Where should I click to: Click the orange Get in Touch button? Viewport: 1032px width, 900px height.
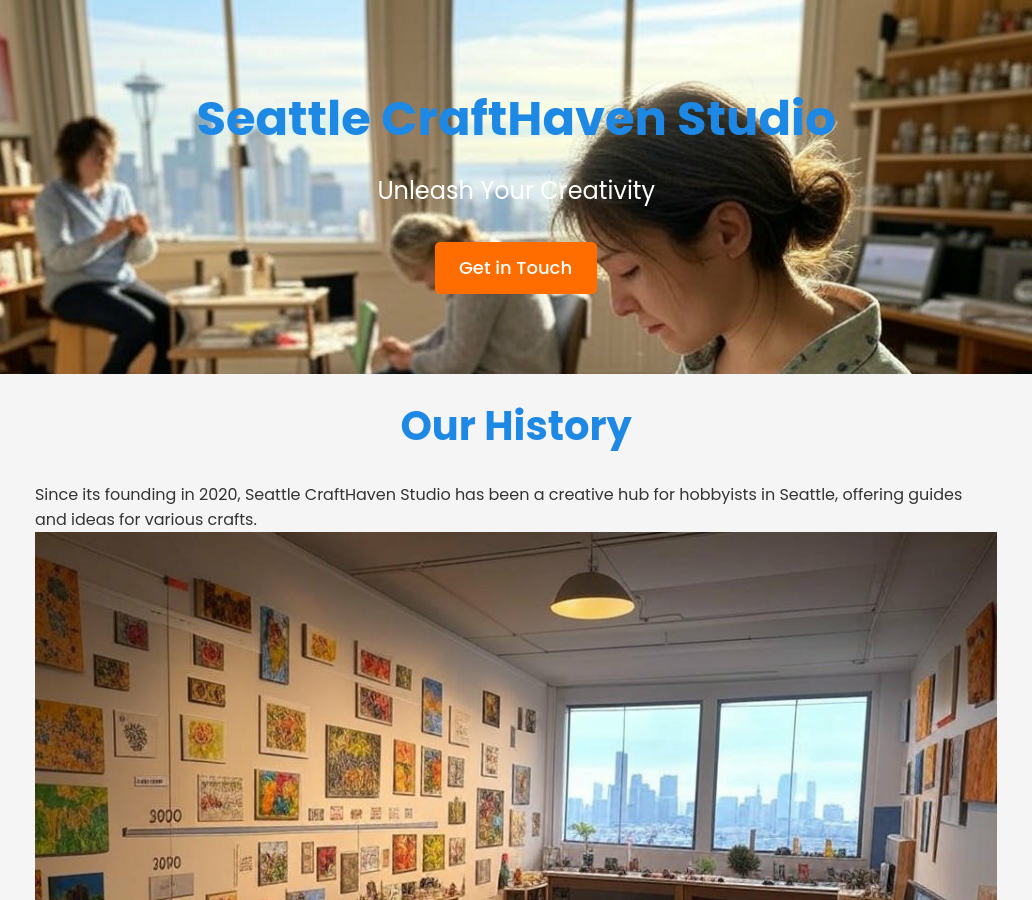[x=515, y=268]
